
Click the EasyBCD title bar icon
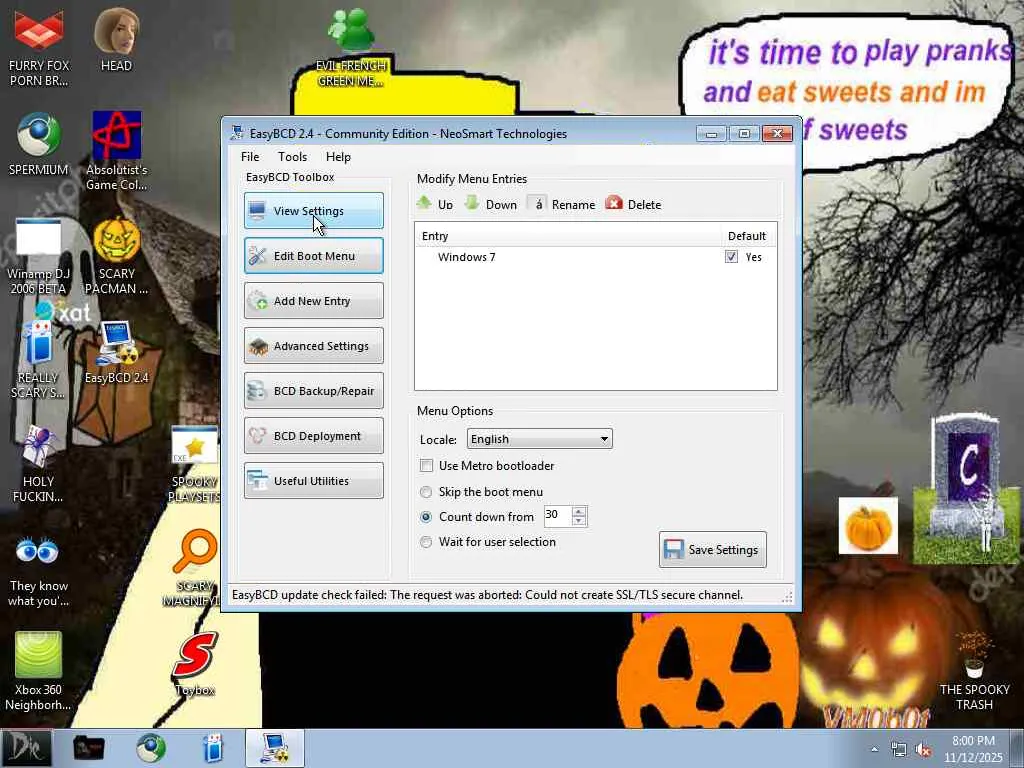pyautogui.click(x=236, y=133)
